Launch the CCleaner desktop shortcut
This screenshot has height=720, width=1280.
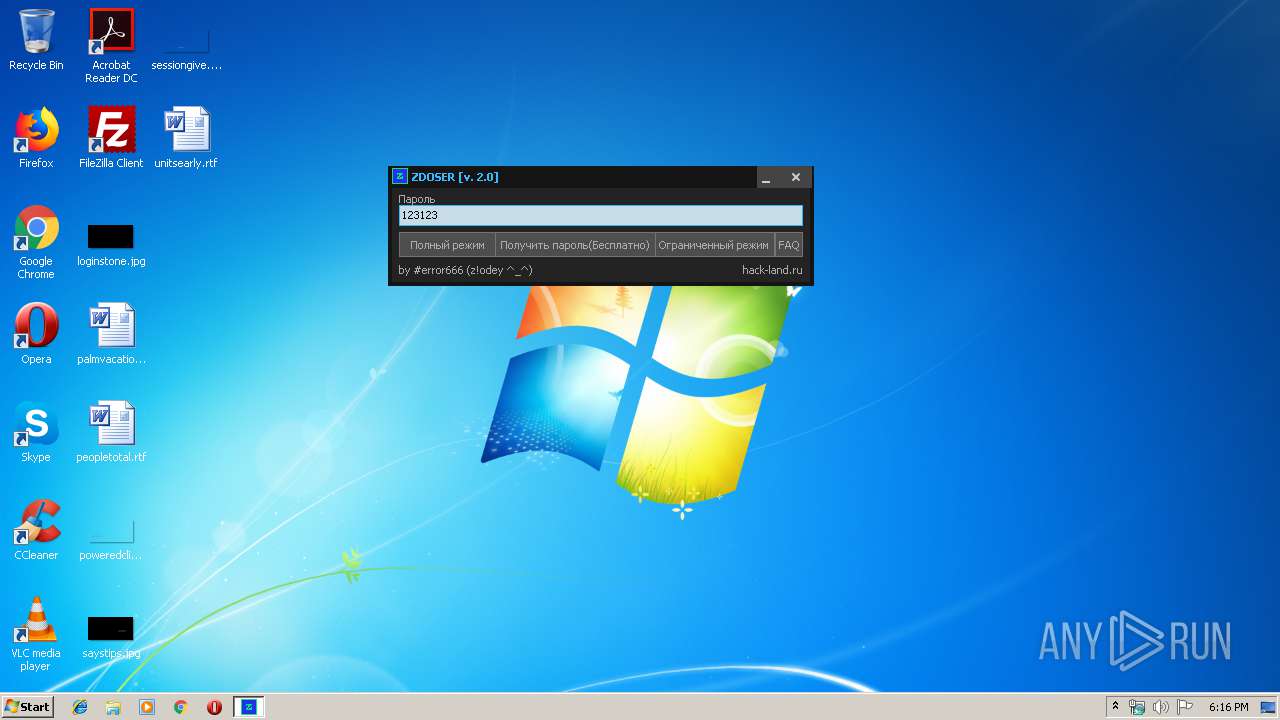36,530
